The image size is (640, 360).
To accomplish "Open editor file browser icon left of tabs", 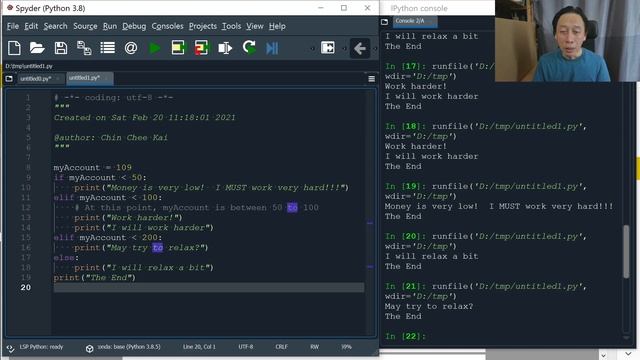I will [x=9, y=78].
